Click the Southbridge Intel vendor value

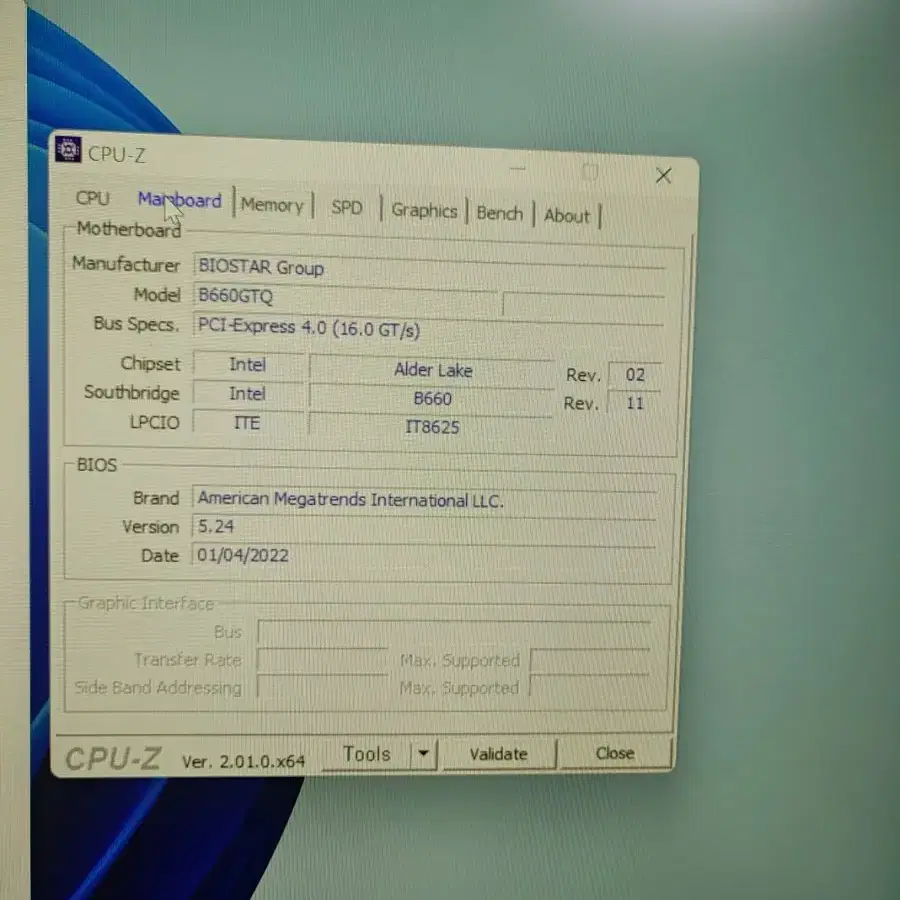click(x=247, y=394)
